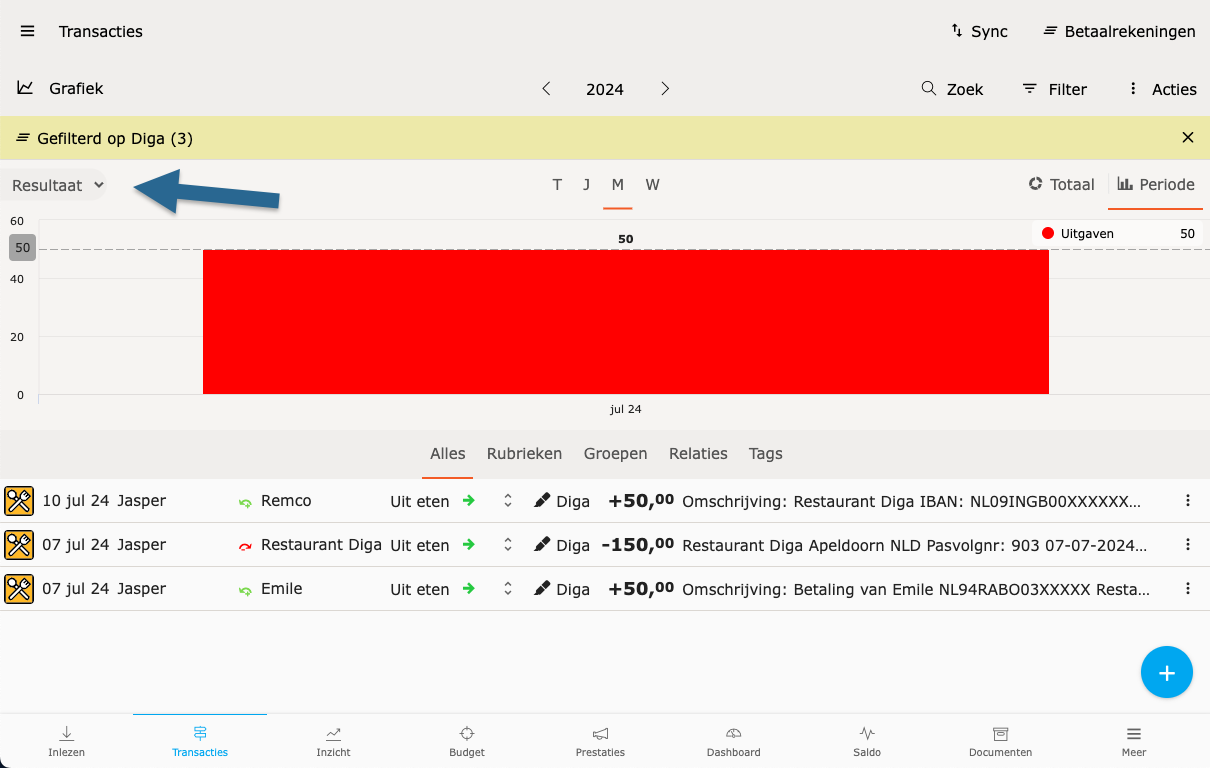Click the Diga pencil icon in Remco row
The height and width of the screenshot is (768, 1210).
pos(542,501)
